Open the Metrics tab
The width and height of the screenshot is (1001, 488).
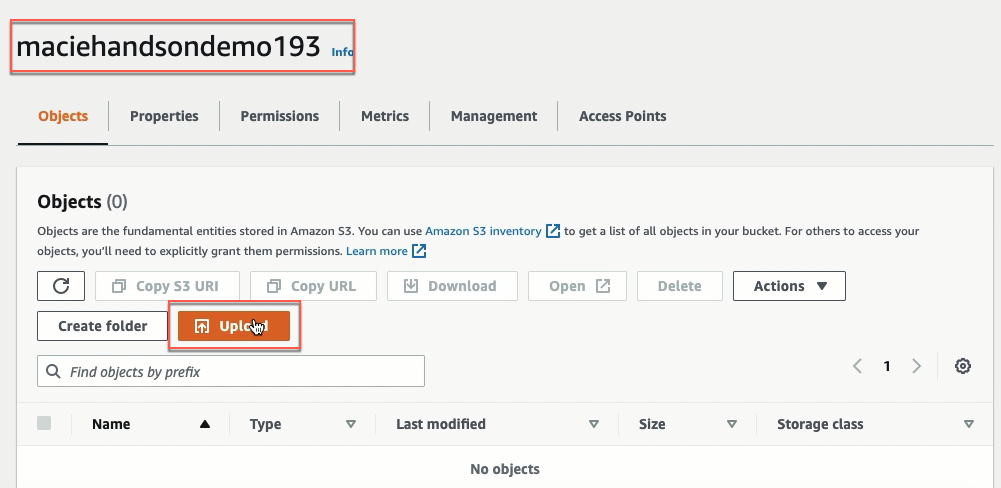click(385, 116)
